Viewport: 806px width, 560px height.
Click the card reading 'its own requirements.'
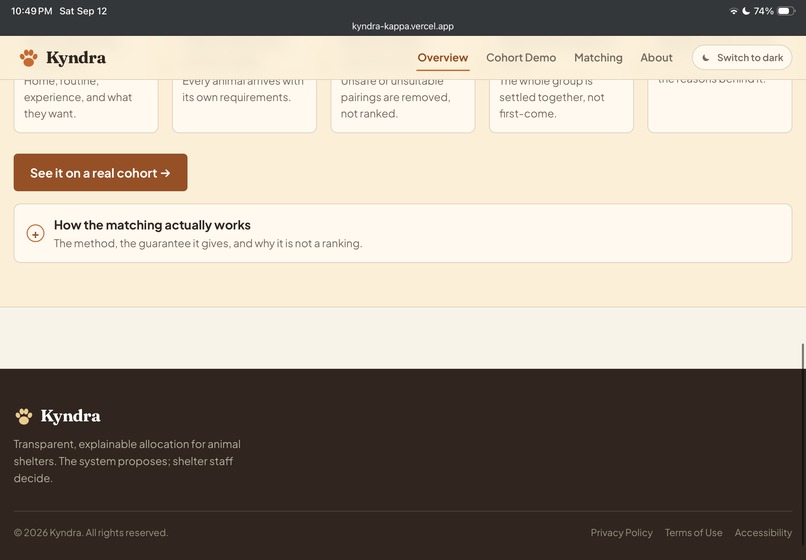pyautogui.click(x=244, y=106)
